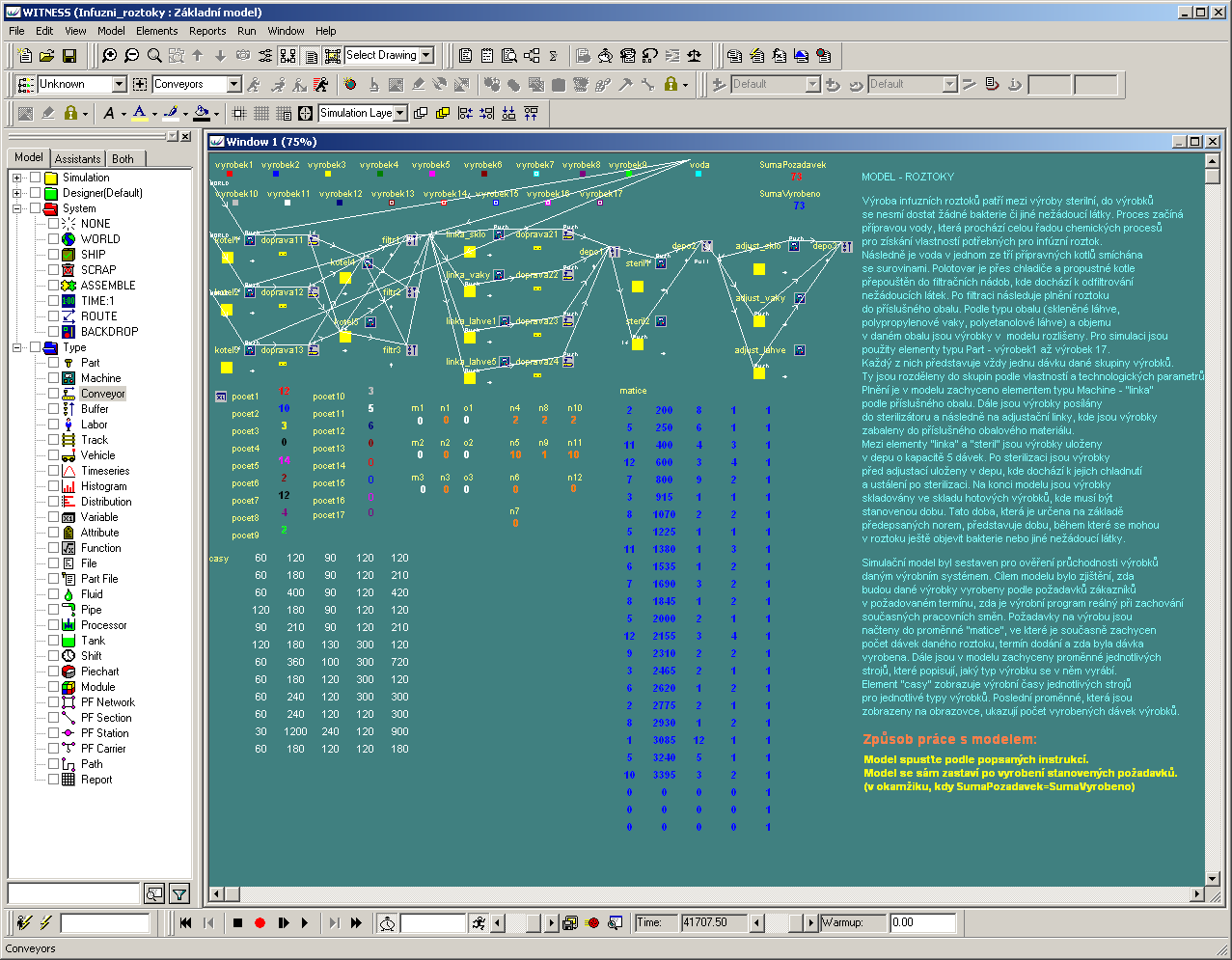Viewport: 1232px width, 960px height.
Task: Tick the Machine element checkbox
Action: pyautogui.click(x=54, y=378)
